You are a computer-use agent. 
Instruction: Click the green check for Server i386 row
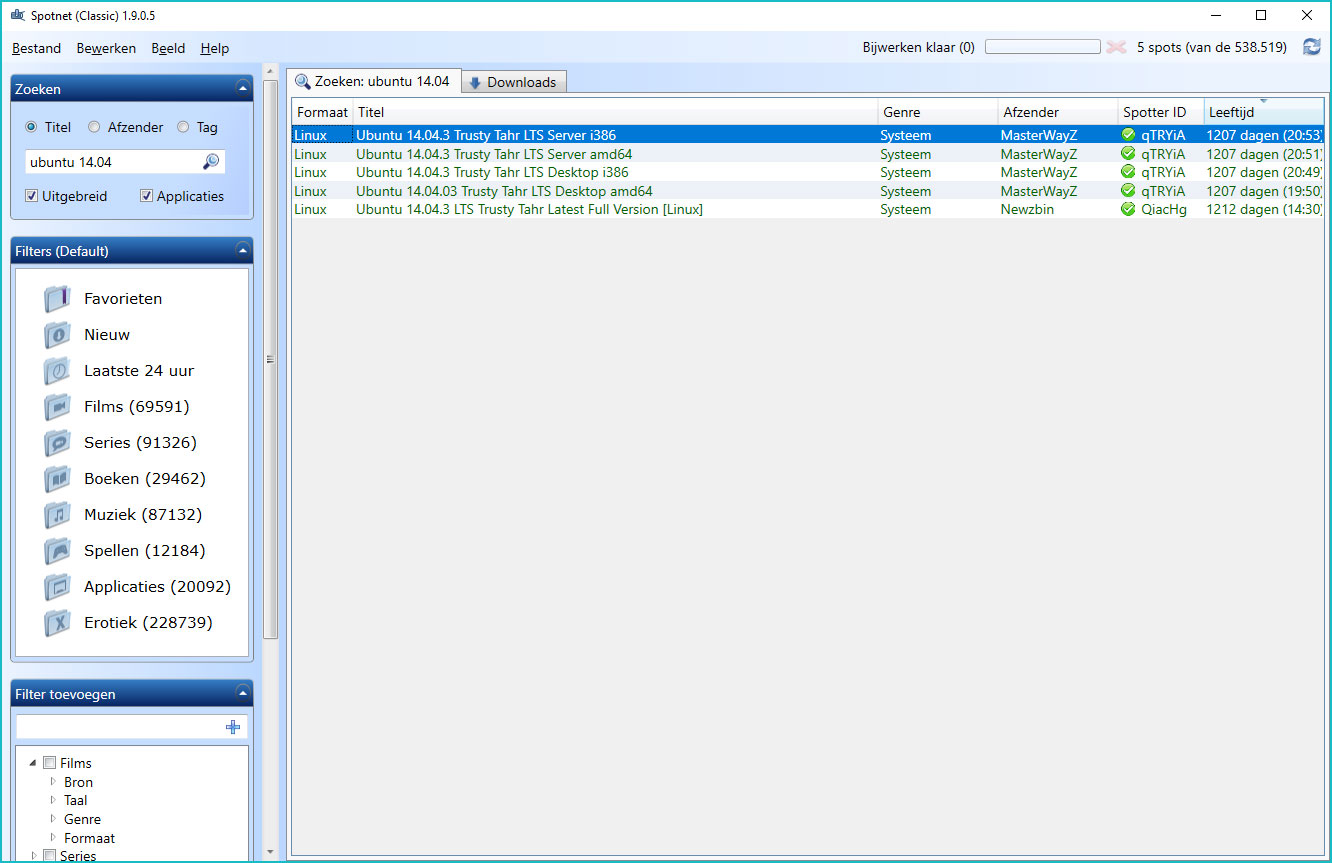point(1128,135)
